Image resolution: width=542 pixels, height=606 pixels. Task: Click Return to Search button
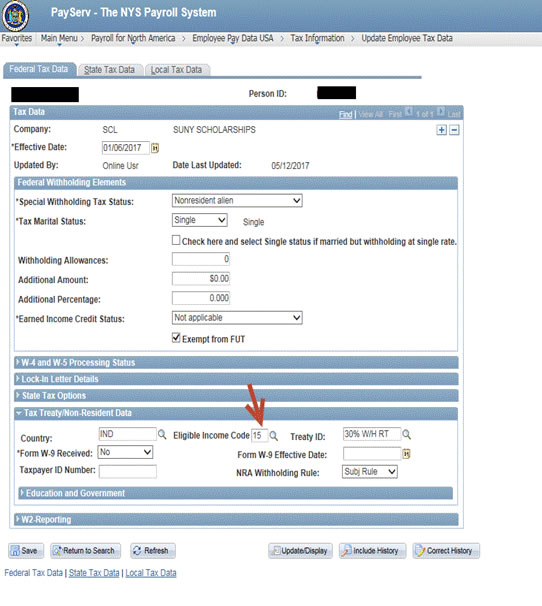(x=85, y=551)
